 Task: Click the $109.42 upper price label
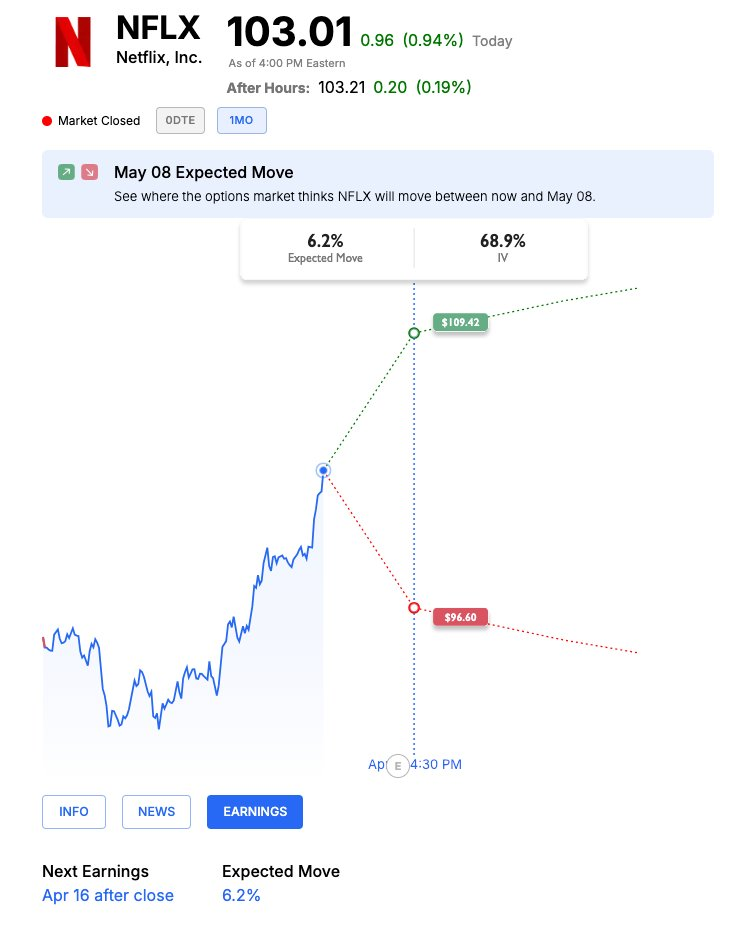point(460,323)
